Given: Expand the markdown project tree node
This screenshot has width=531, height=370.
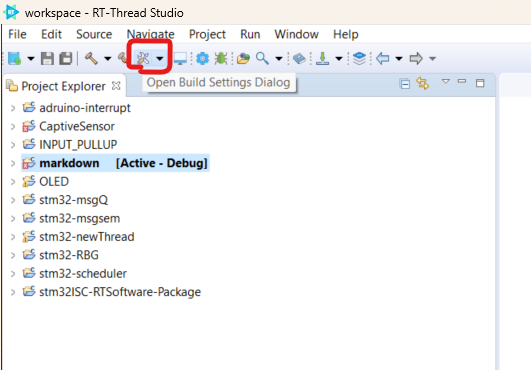Looking at the screenshot, I should coord(13,164).
